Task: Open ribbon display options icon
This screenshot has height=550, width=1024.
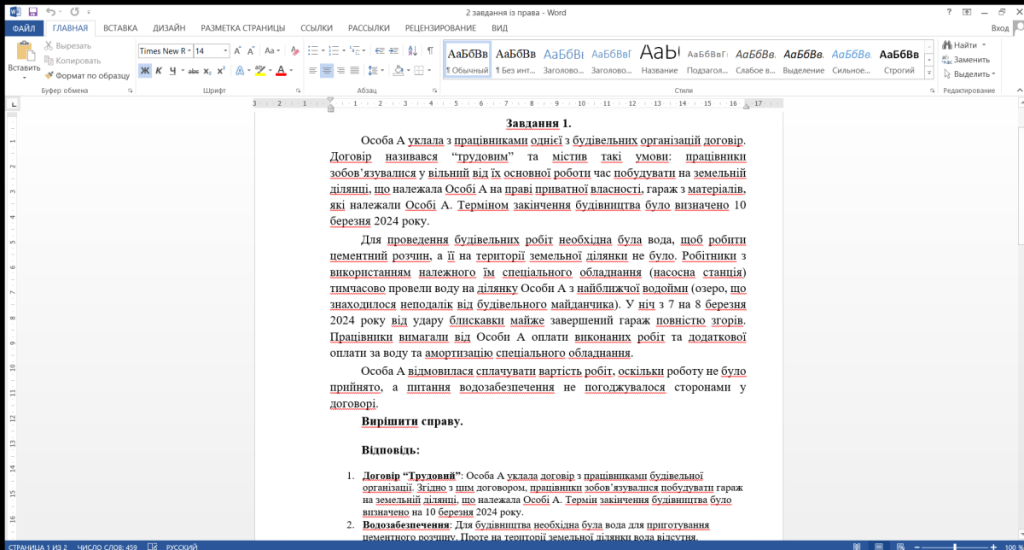Action: 967,12
